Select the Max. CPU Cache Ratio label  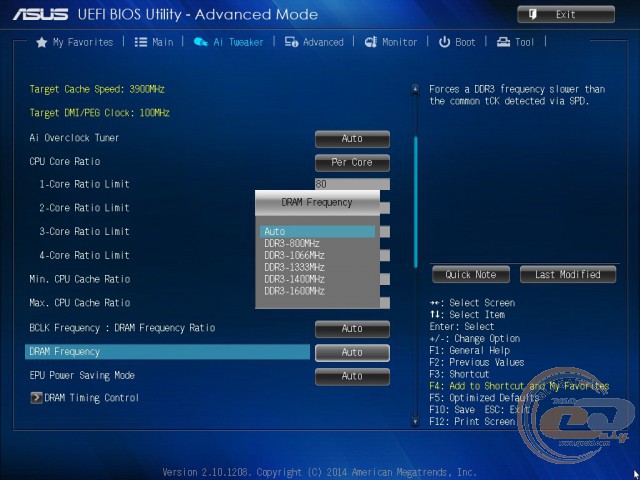pos(80,303)
